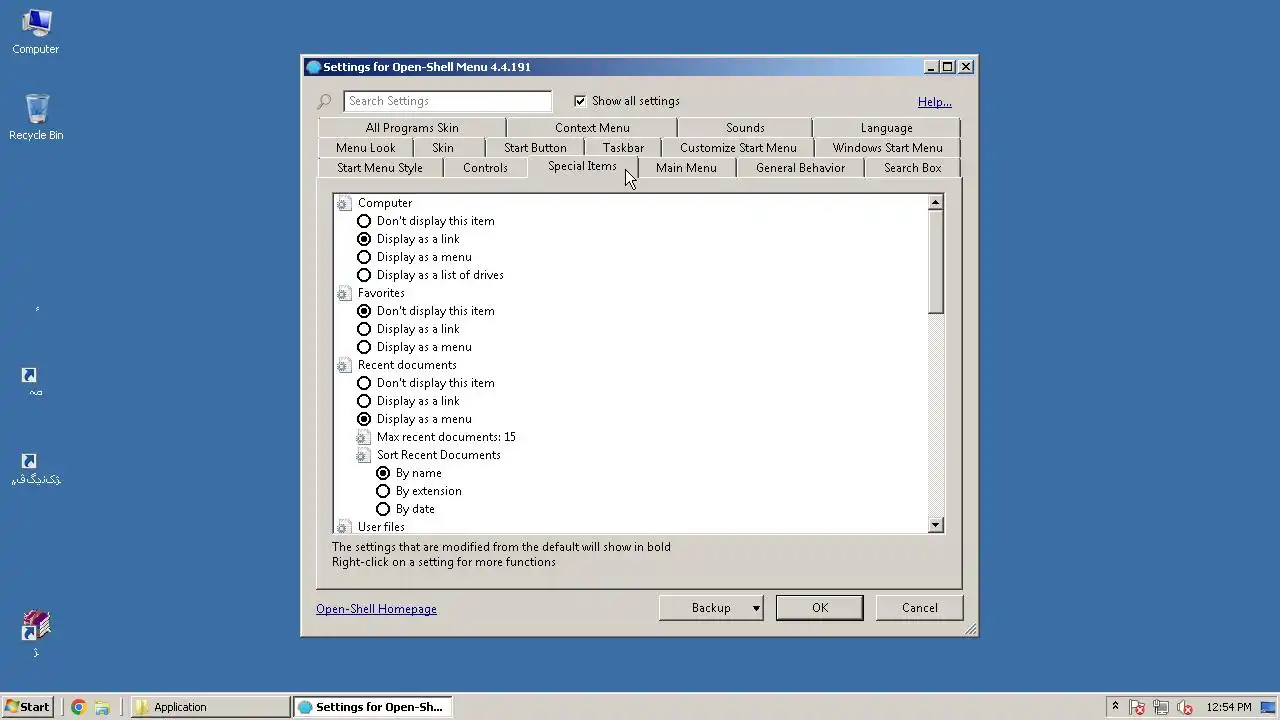Click the gear icon next to User files
This screenshot has height=720, width=1280.
[344, 527]
